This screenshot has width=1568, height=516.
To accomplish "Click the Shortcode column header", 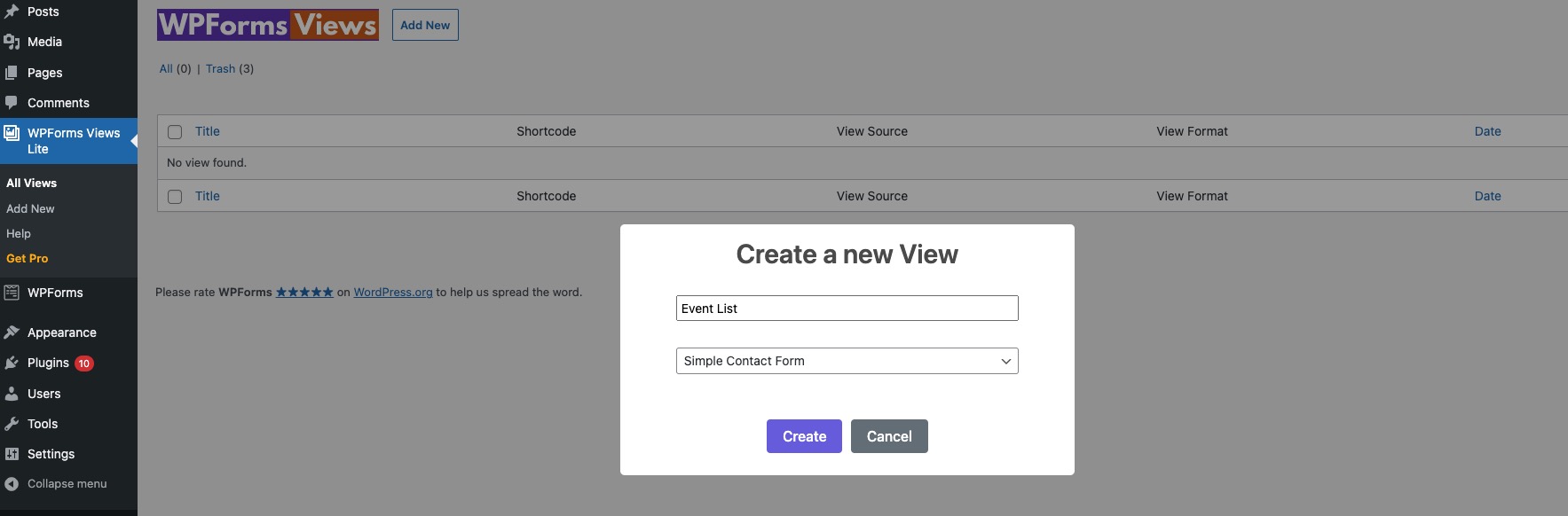I will point(547,131).
